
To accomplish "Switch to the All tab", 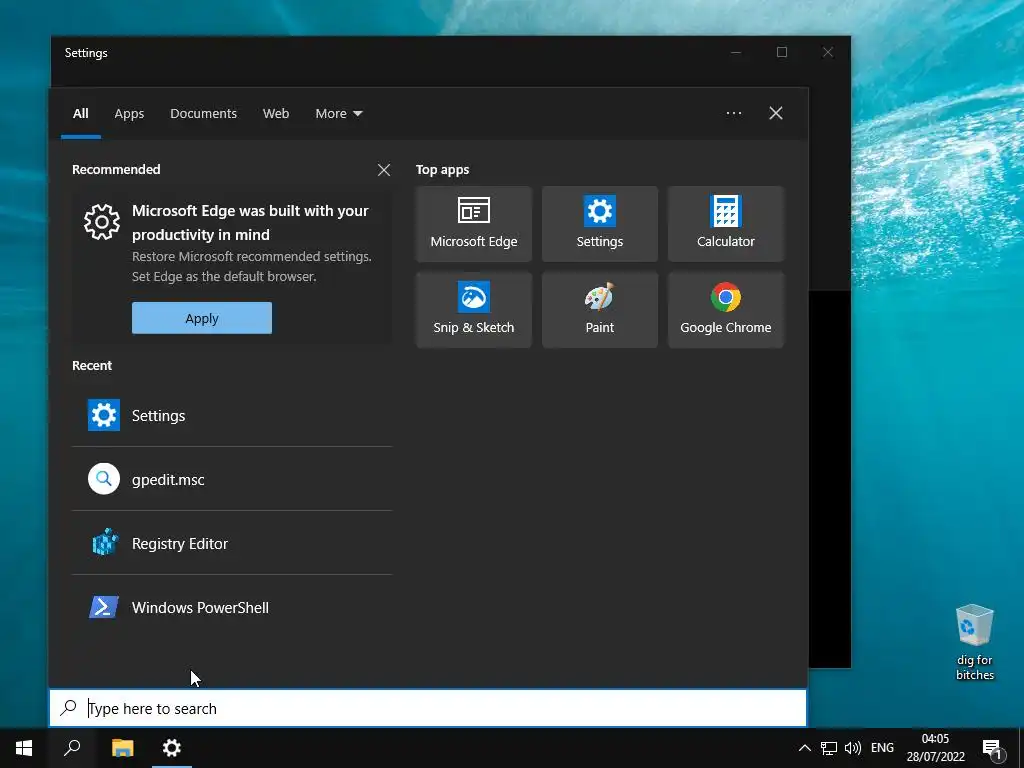I will click(x=81, y=114).
